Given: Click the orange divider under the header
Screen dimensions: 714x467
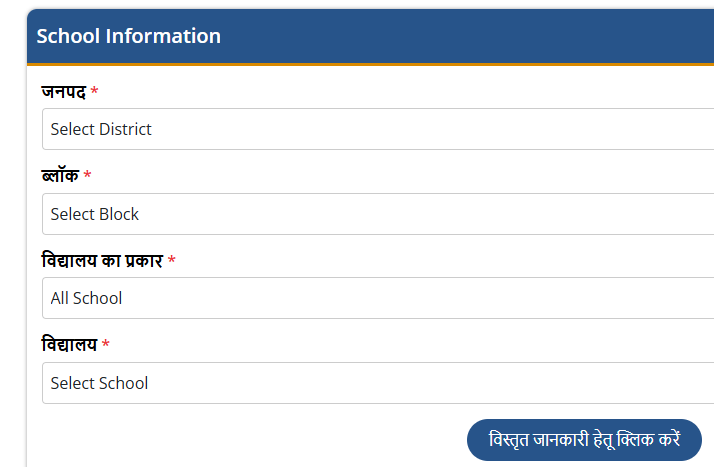Looking at the screenshot, I should [x=370, y=65].
